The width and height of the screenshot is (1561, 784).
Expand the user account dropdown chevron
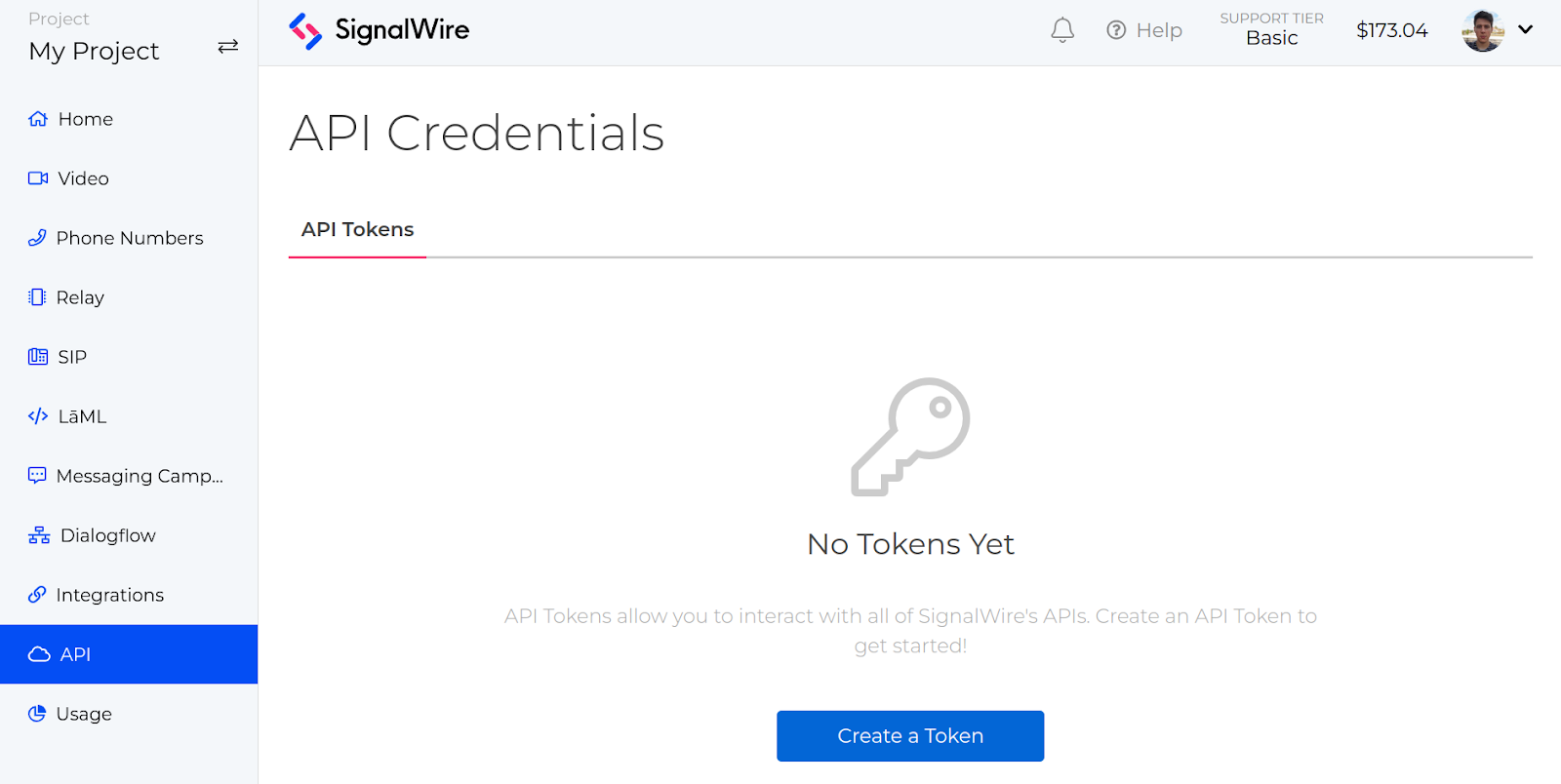click(x=1526, y=29)
